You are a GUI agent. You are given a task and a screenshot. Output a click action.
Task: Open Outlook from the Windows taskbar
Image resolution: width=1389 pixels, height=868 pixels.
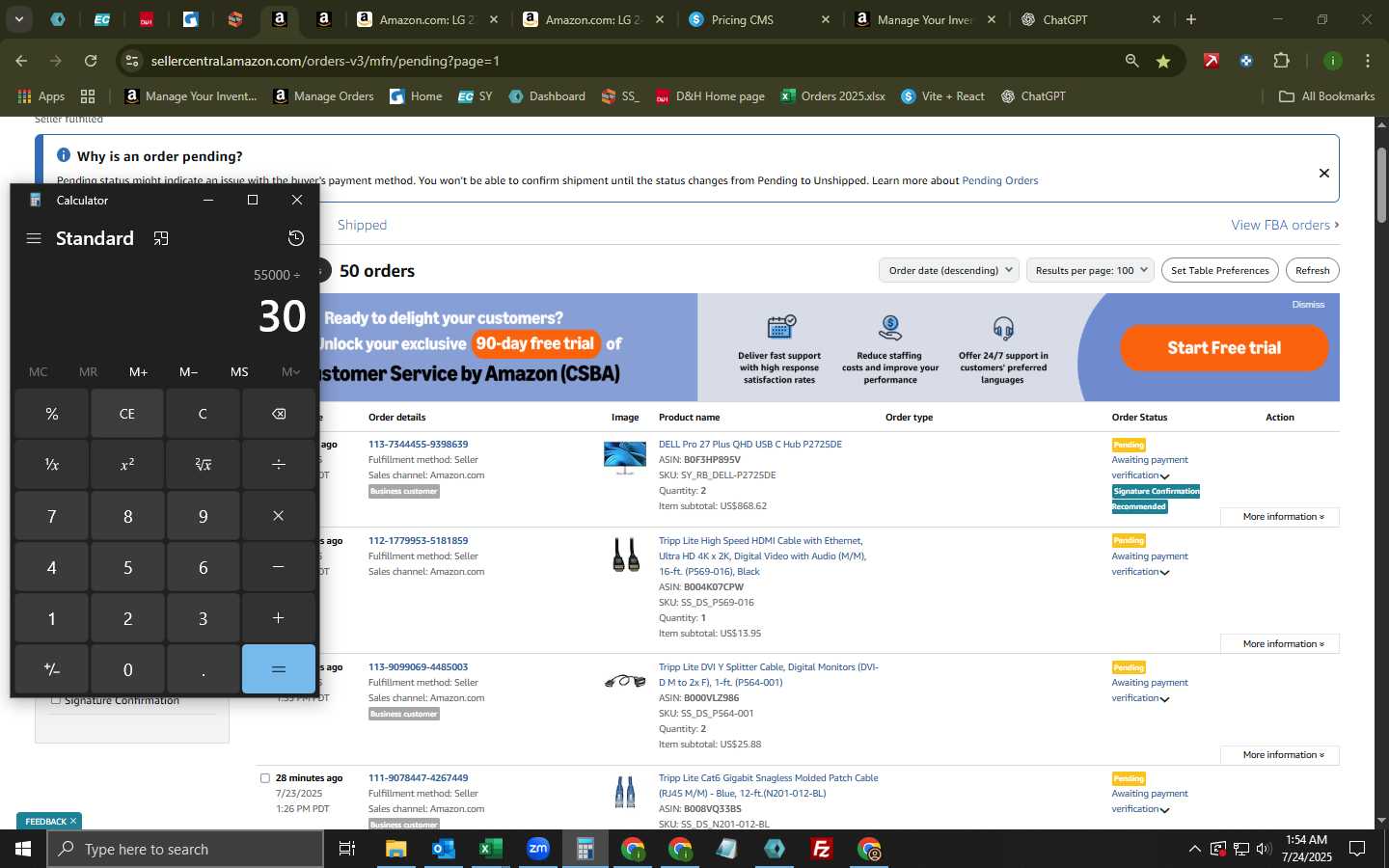(443, 849)
